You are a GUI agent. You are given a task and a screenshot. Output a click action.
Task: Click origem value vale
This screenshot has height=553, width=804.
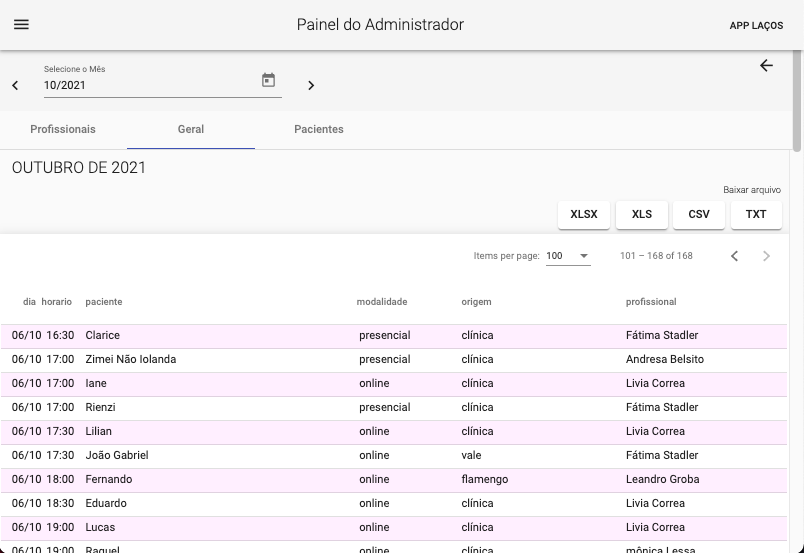pos(471,455)
